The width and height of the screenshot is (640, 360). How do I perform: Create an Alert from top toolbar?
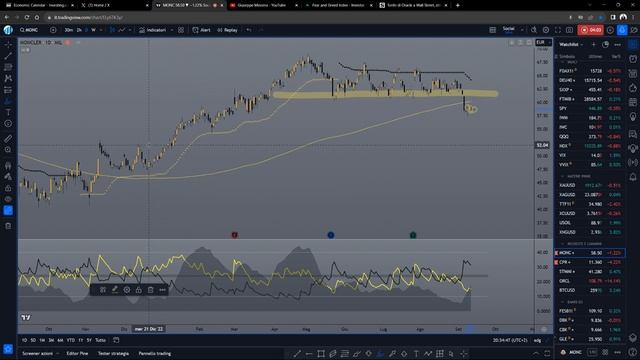pyautogui.click(x=201, y=30)
